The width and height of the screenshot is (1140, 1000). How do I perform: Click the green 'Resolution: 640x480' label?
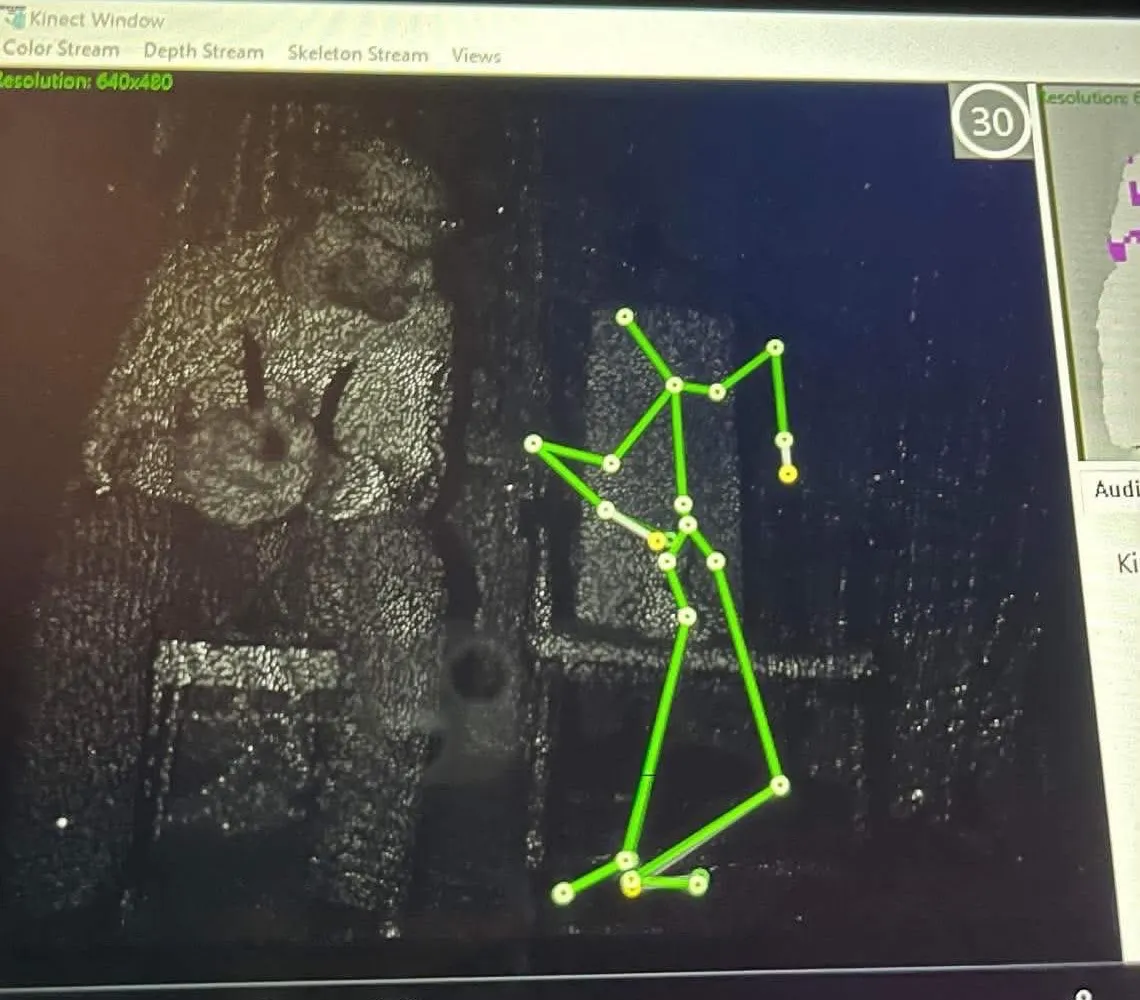click(85, 81)
